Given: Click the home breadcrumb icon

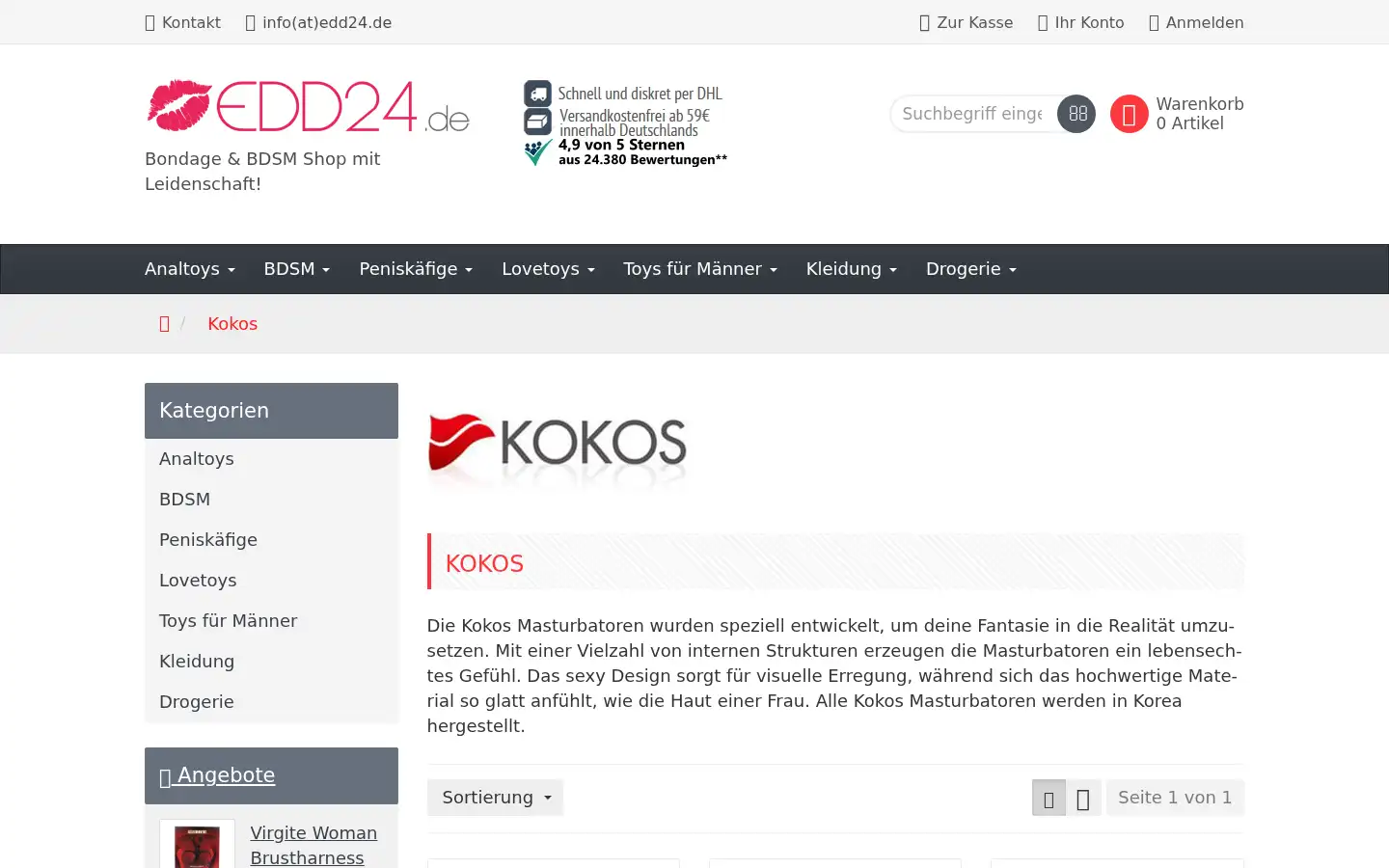Looking at the screenshot, I should click(164, 324).
